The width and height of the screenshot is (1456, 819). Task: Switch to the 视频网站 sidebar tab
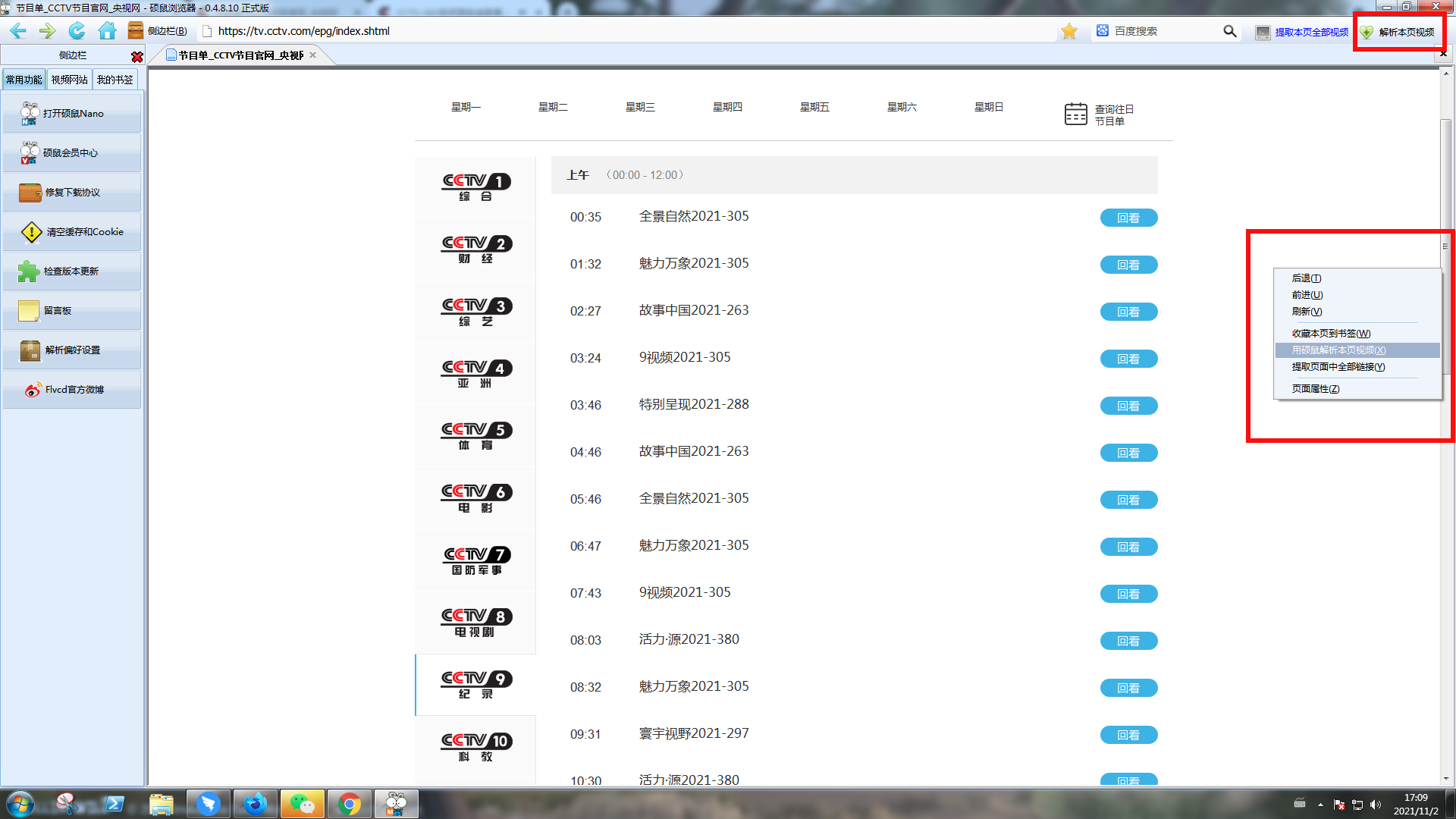(x=69, y=80)
